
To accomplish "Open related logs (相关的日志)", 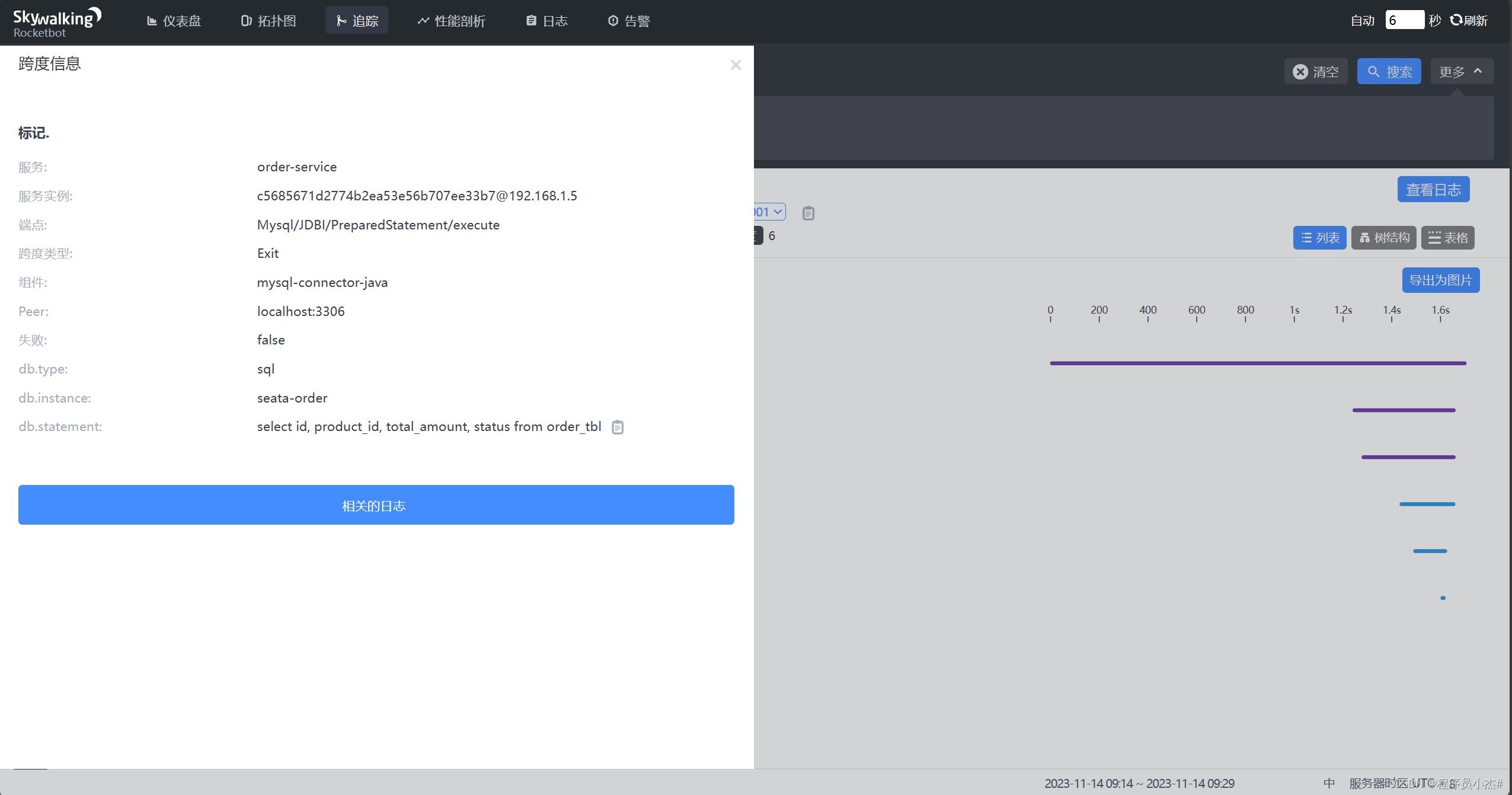I will pos(376,505).
